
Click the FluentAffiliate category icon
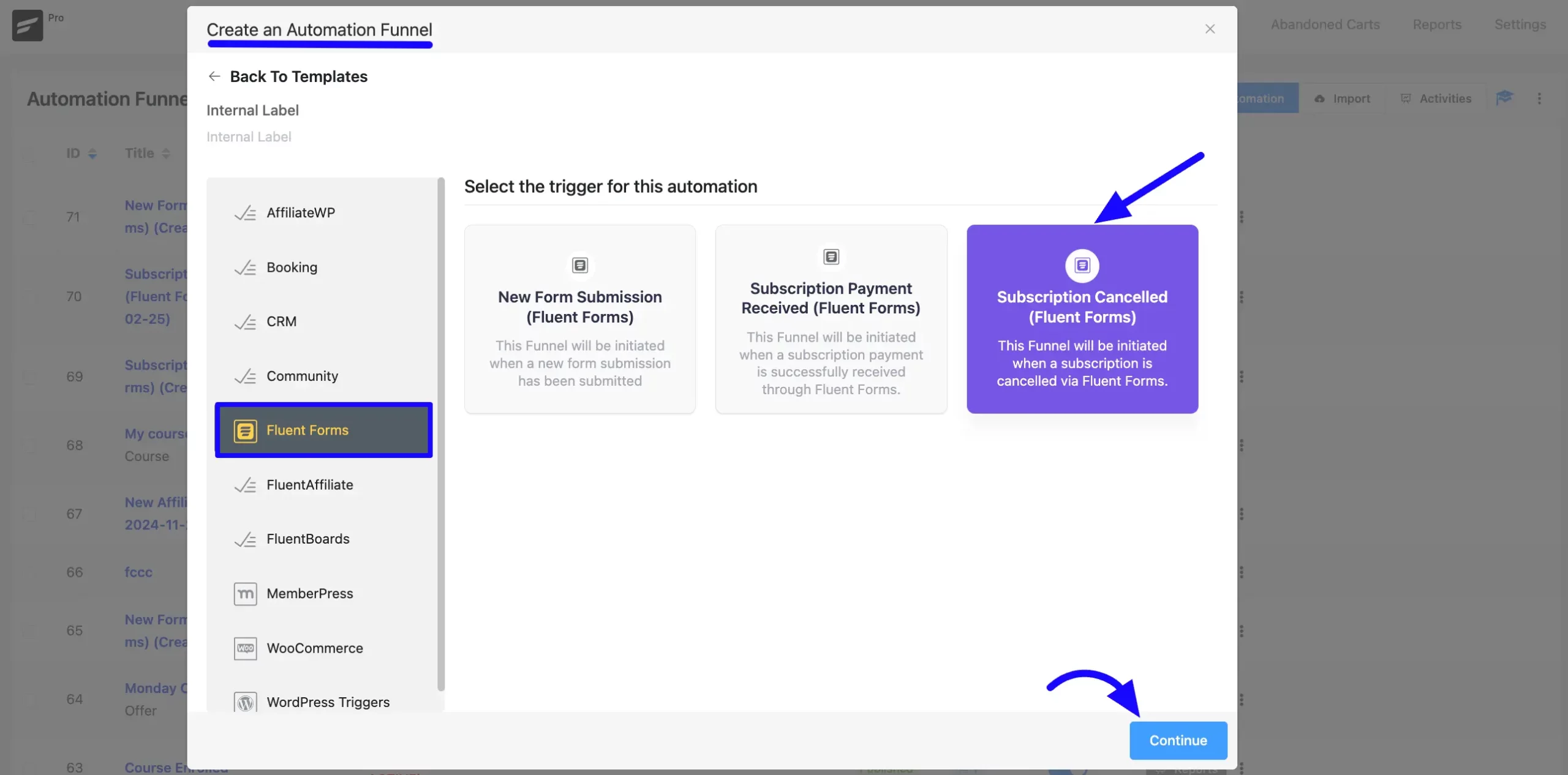tap(245, 485)
